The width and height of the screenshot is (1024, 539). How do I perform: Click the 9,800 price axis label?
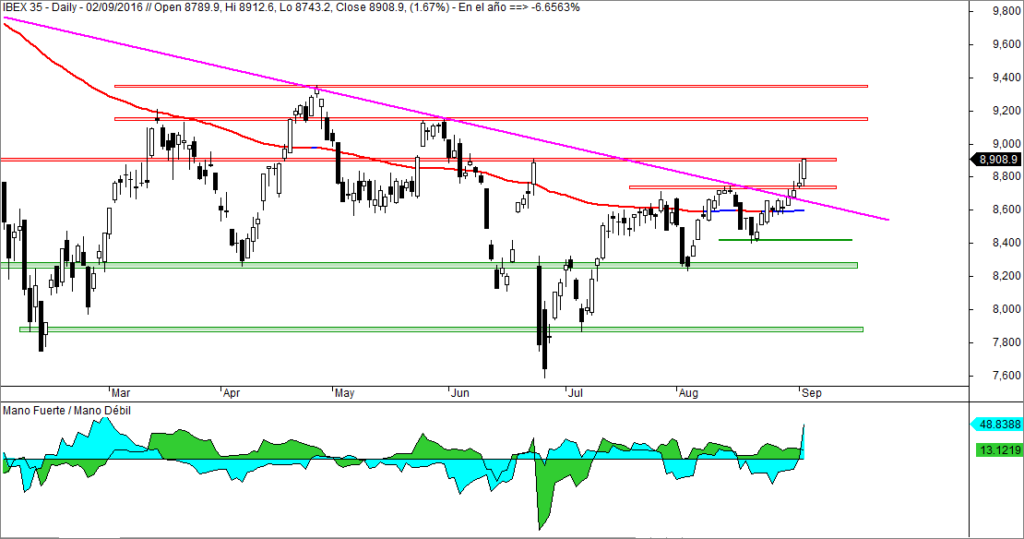1006,11
